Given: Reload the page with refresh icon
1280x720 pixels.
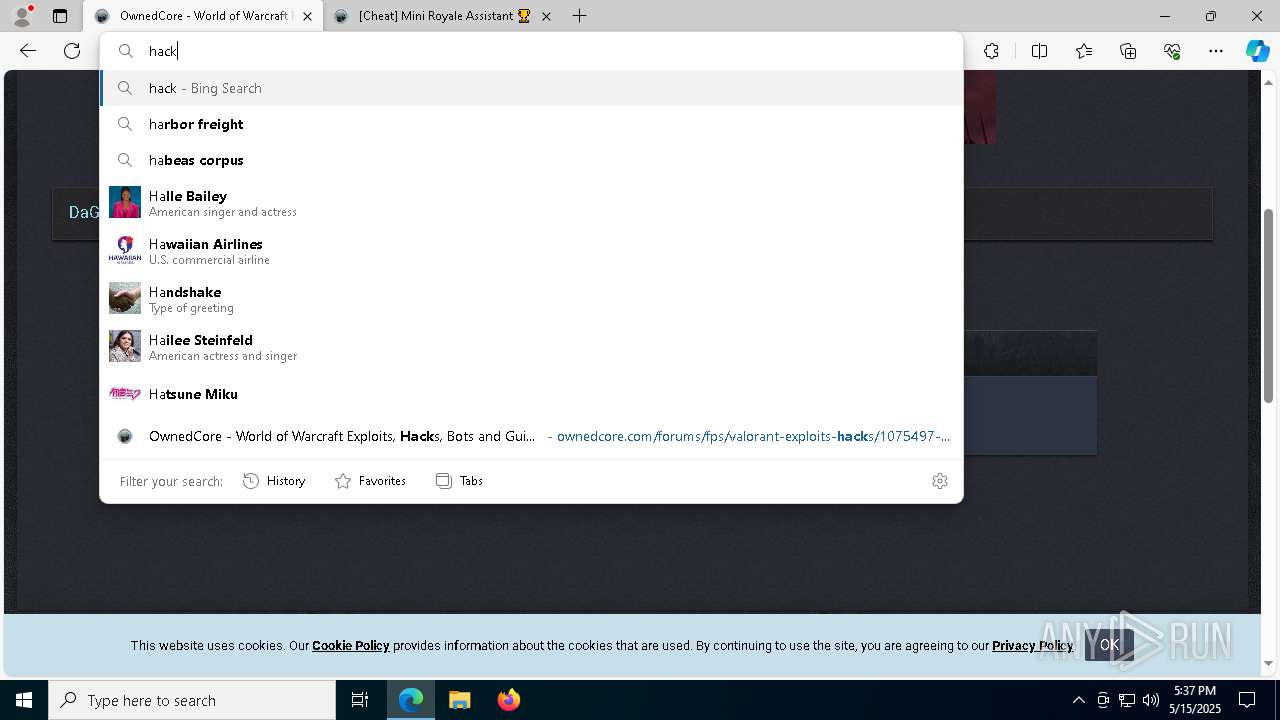Looking at the screenshot, I should [72, 51].
